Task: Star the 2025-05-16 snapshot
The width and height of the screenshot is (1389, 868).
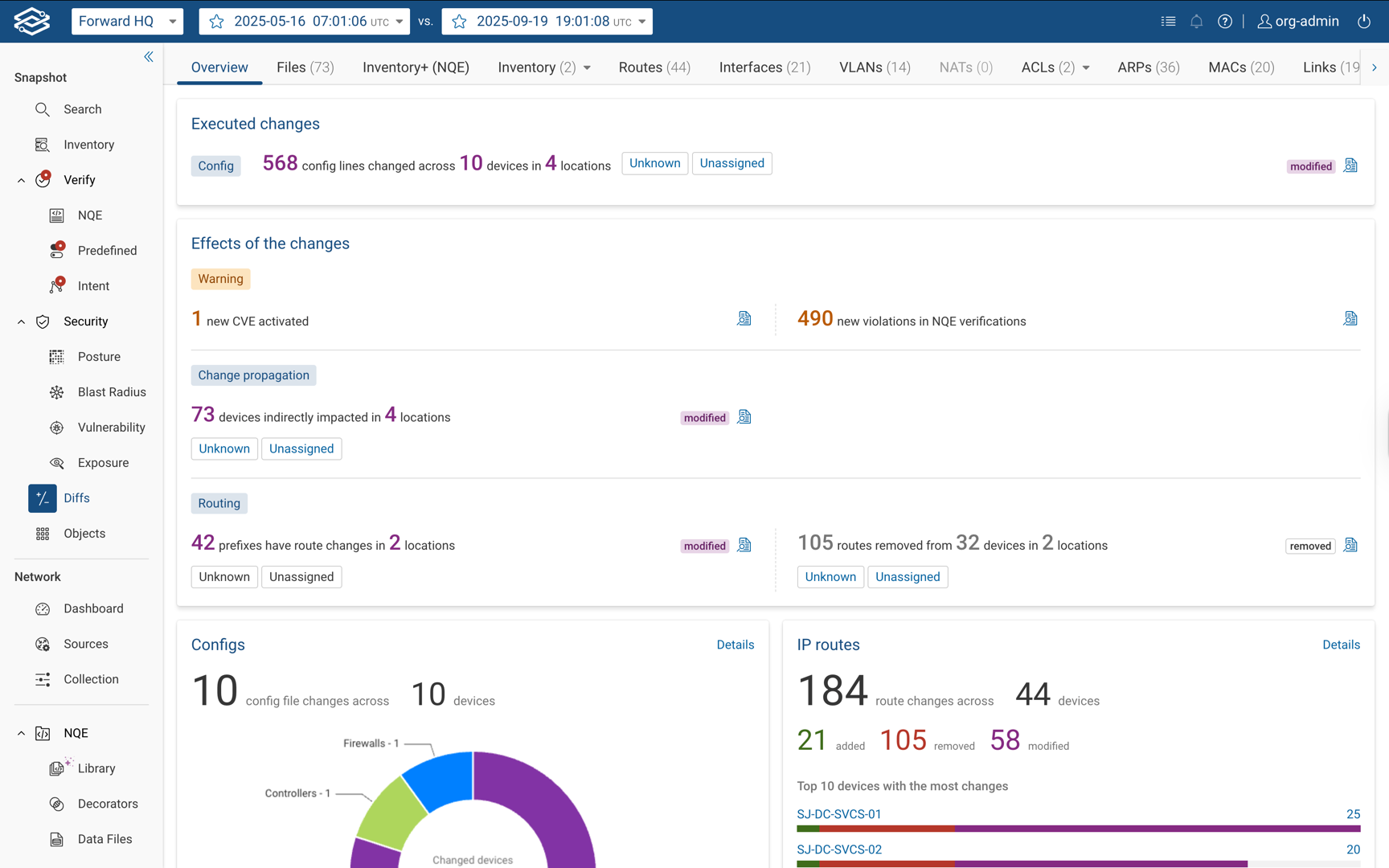Action: click(x=216, y=22)
